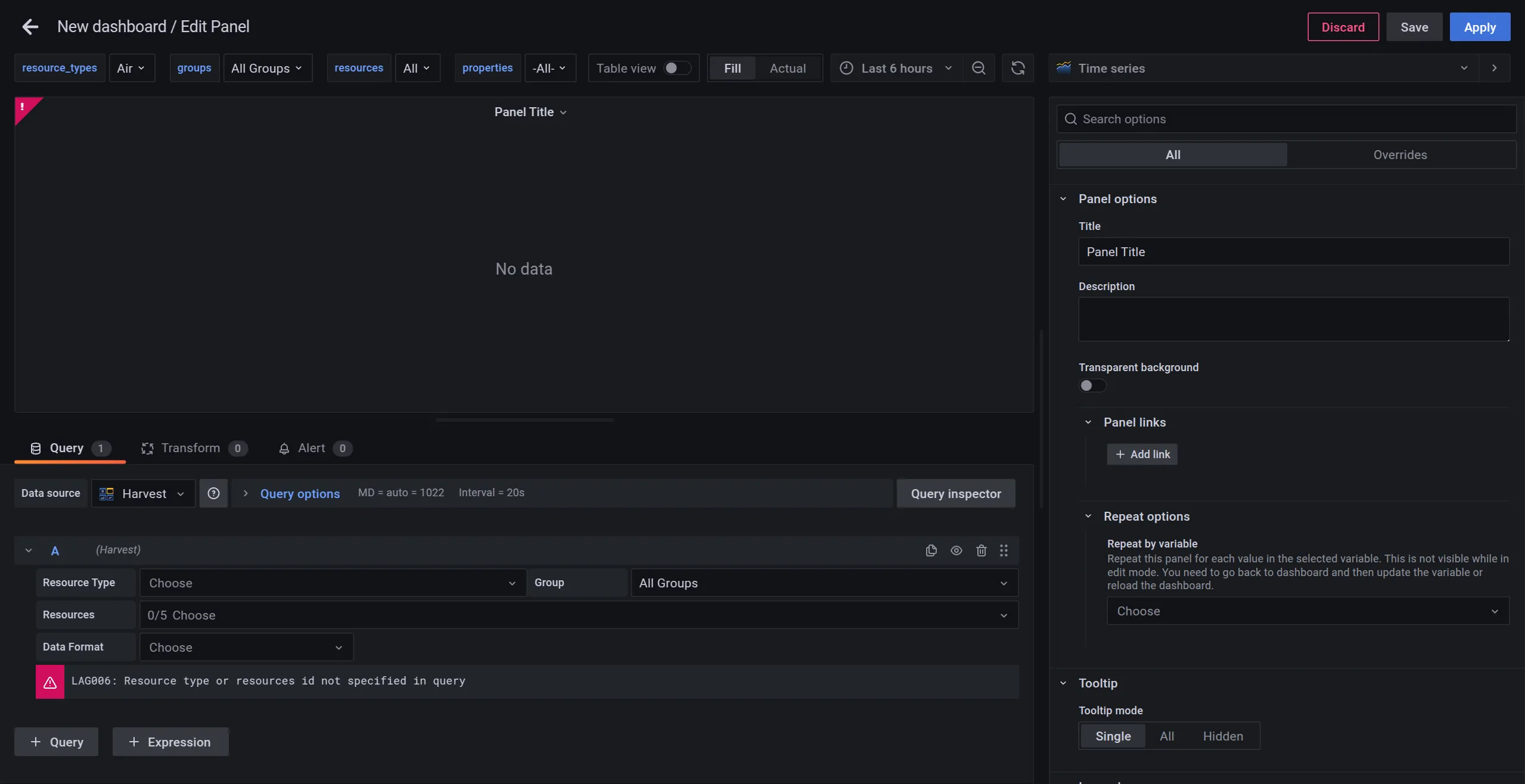This screenshot has width=1525, height=784.
Task: Open the resources All dropdown
Action: point(417,68)
